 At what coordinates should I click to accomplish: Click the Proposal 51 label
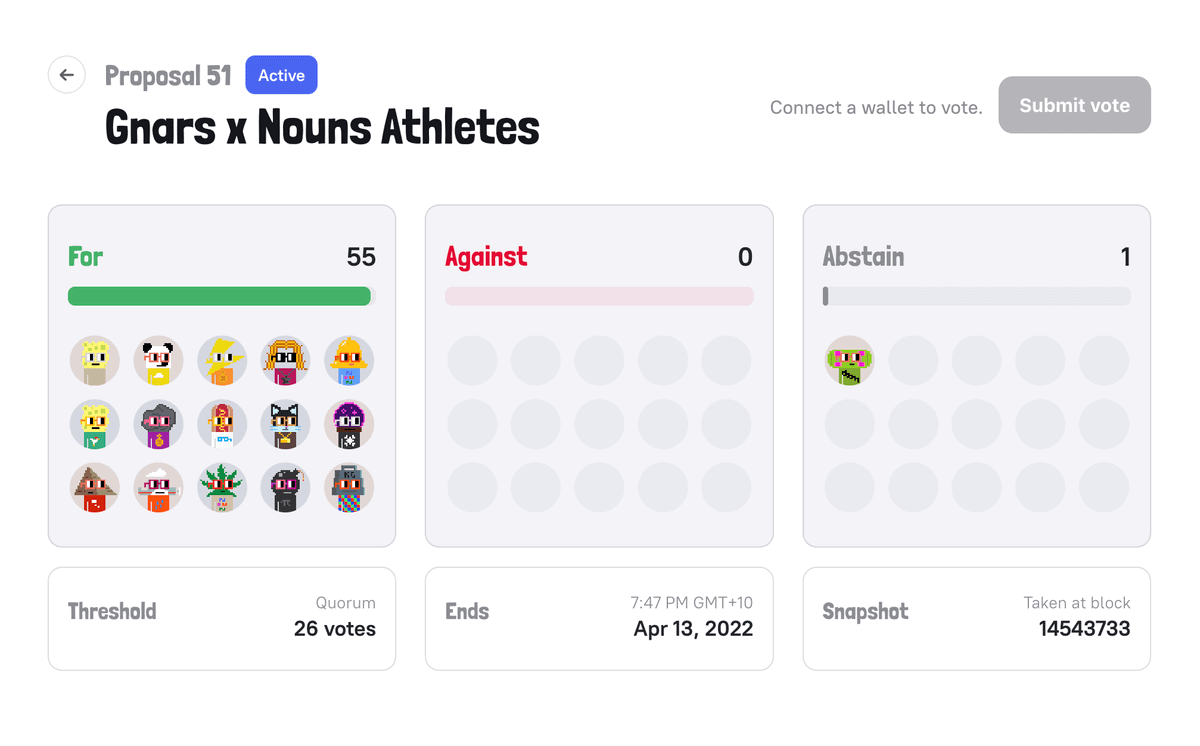168,76
